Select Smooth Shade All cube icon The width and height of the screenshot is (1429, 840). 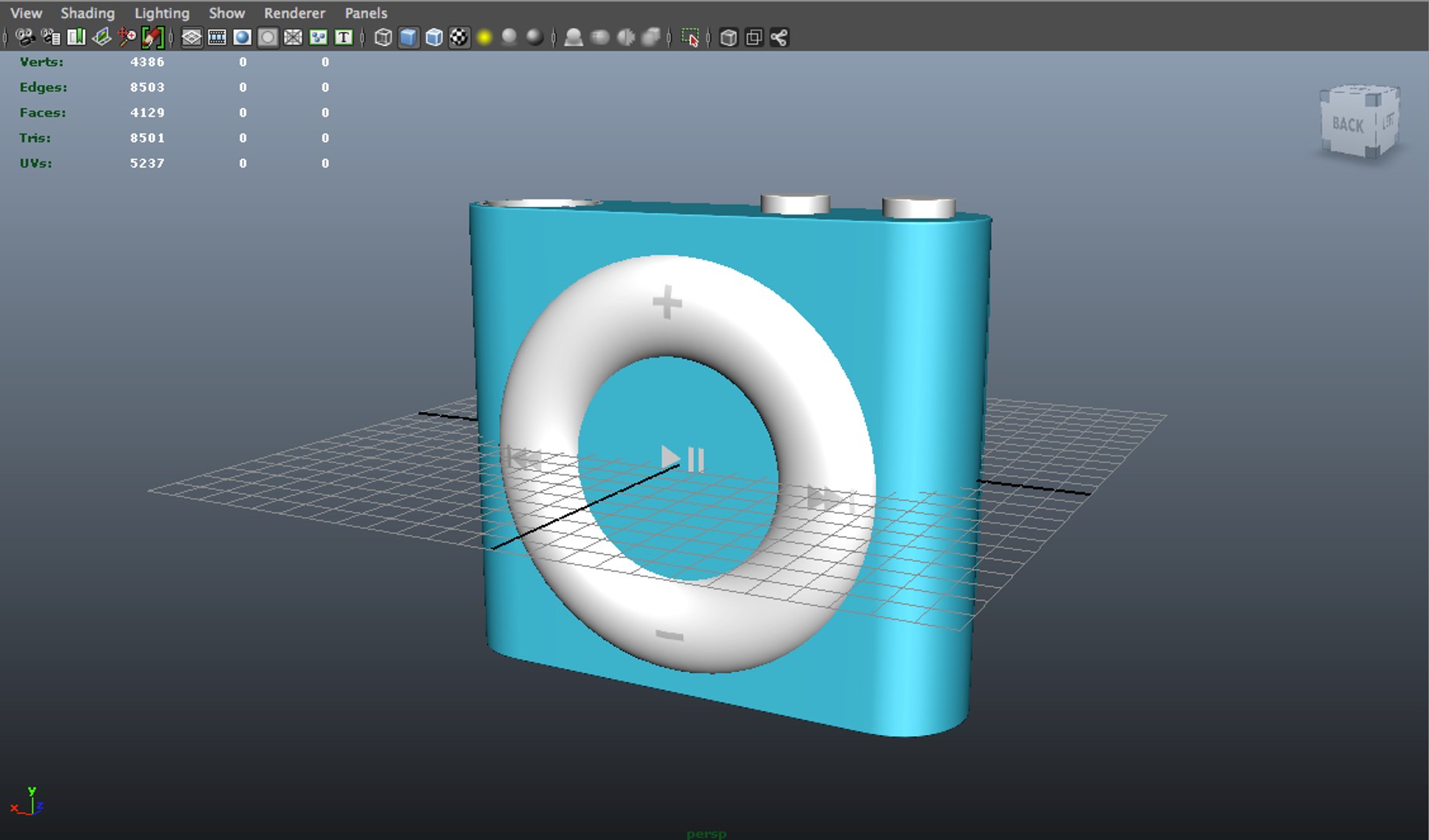408,37
